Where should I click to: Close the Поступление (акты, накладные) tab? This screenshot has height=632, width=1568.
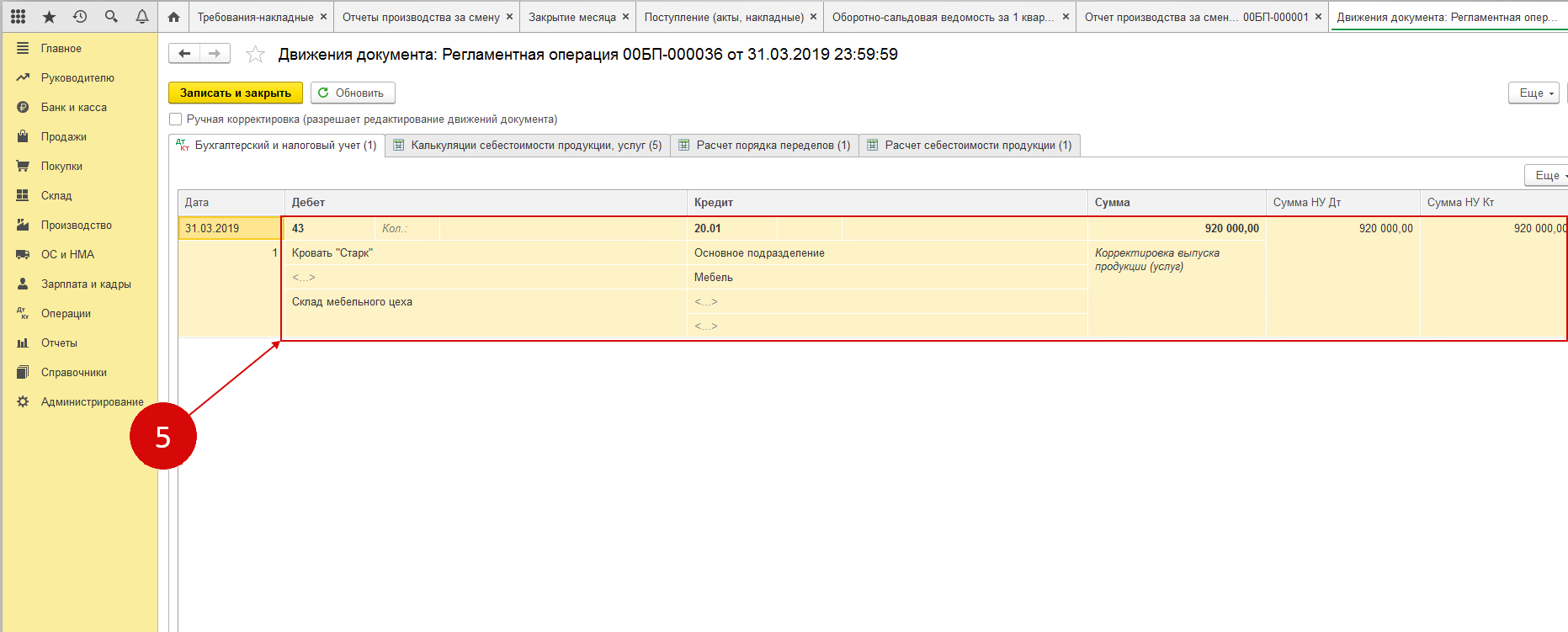tap(813, 17)
